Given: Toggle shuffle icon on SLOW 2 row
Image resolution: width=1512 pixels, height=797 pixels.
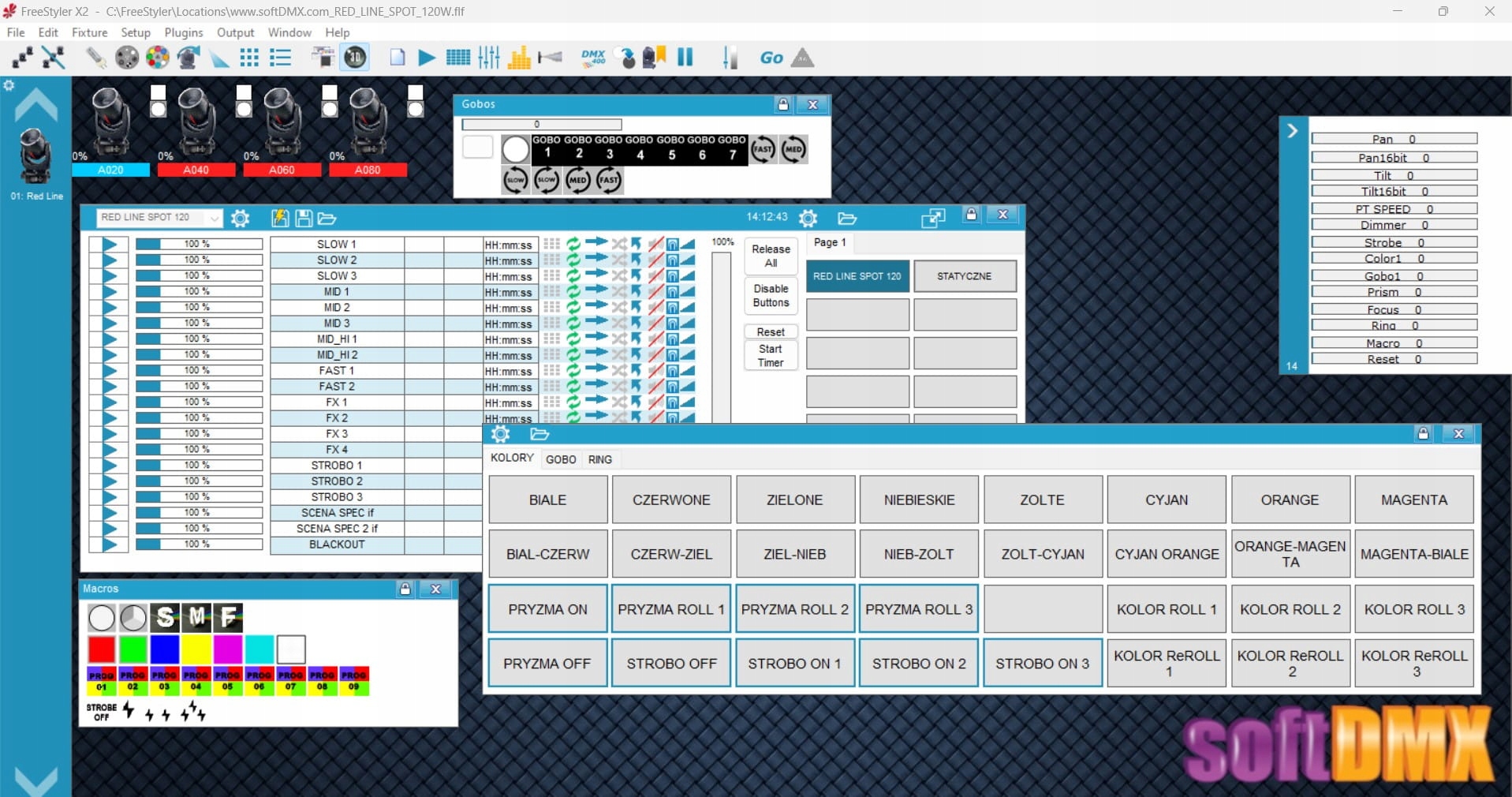Looking at the screenshot, I should click(x=619, y=260).
